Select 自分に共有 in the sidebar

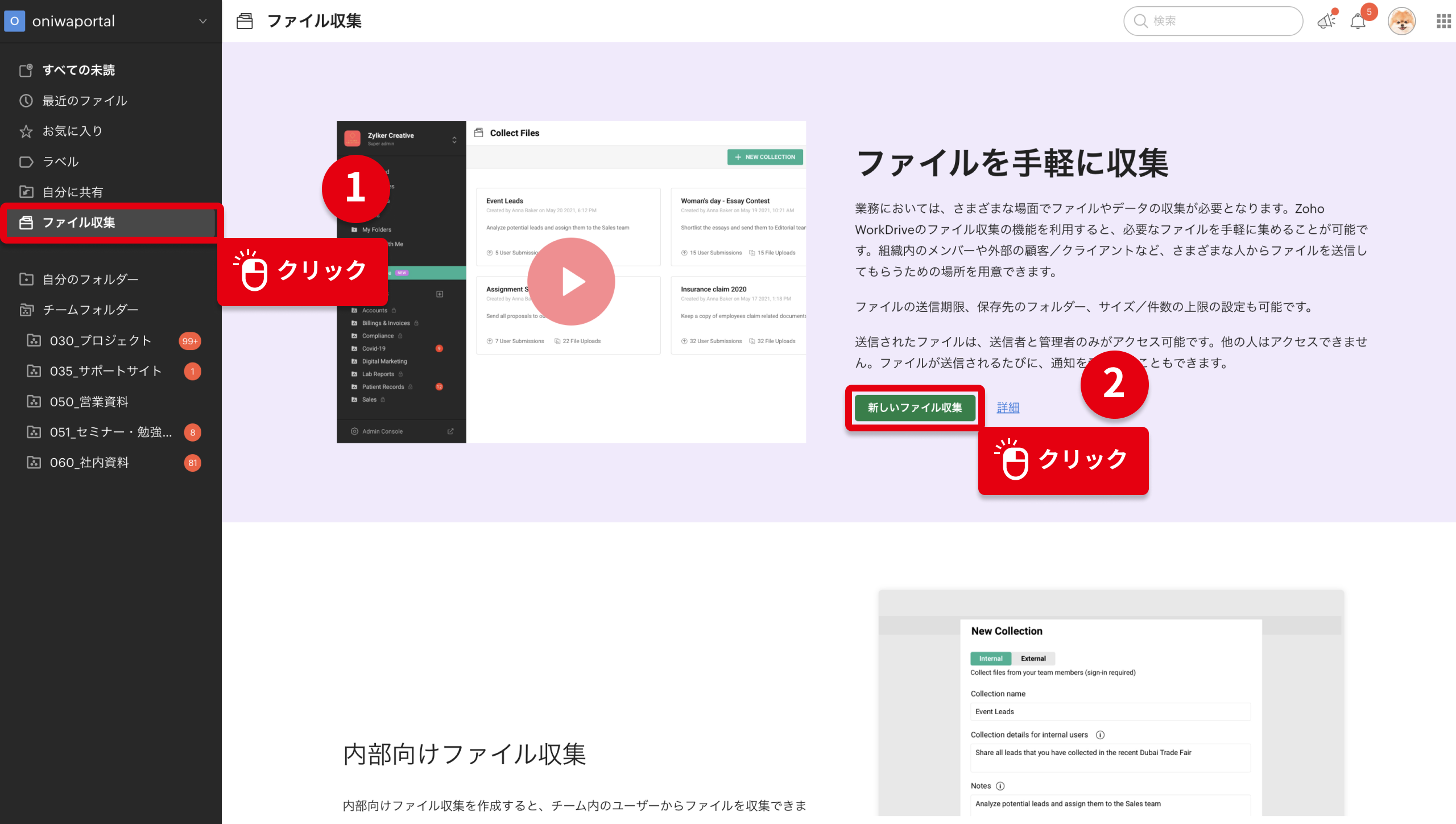[x=73, y=192]
